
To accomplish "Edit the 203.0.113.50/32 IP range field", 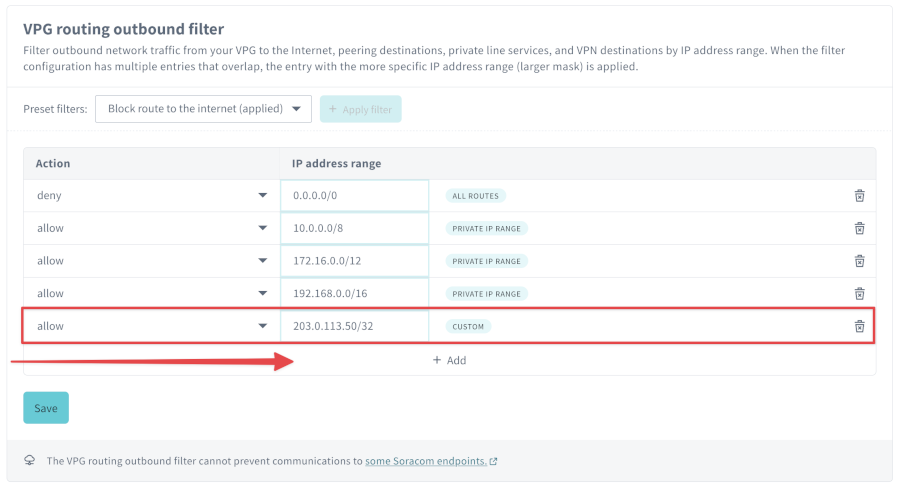I will (355, 326).
